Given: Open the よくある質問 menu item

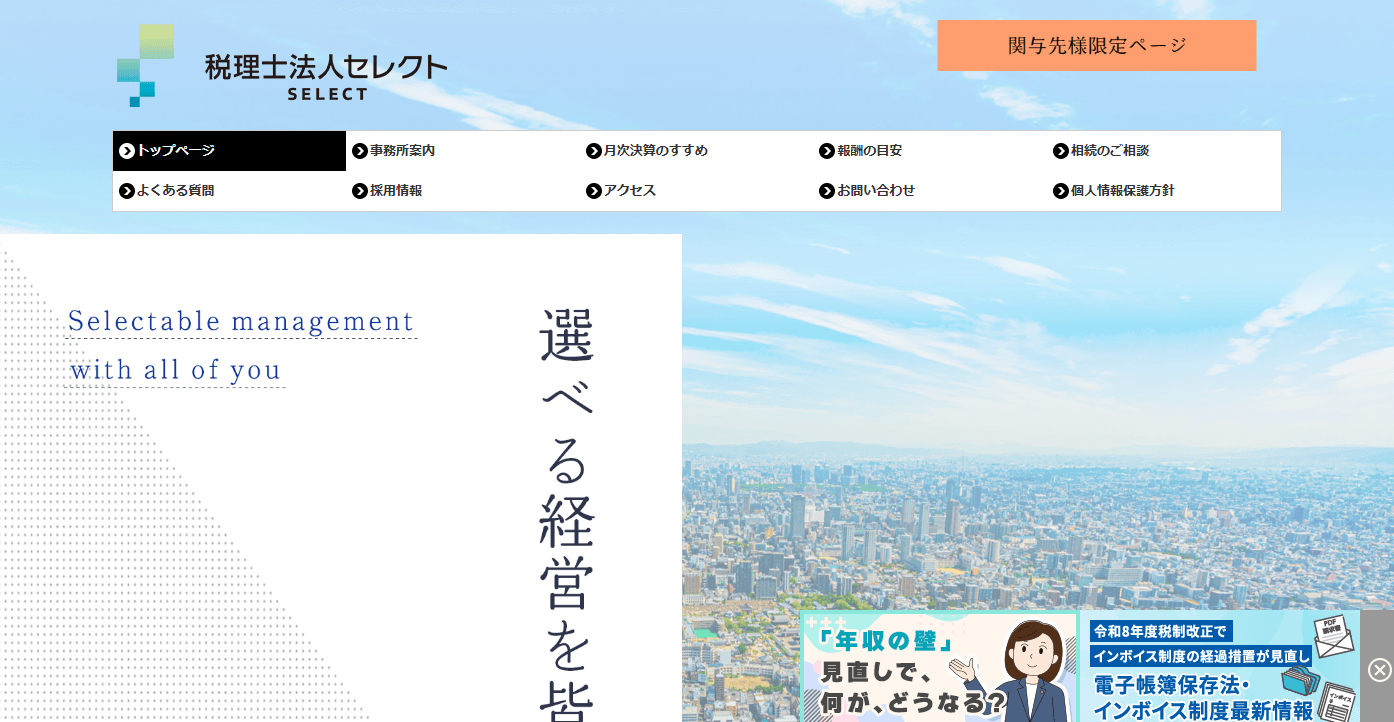Looking at the screenshot, I should 230,191.
